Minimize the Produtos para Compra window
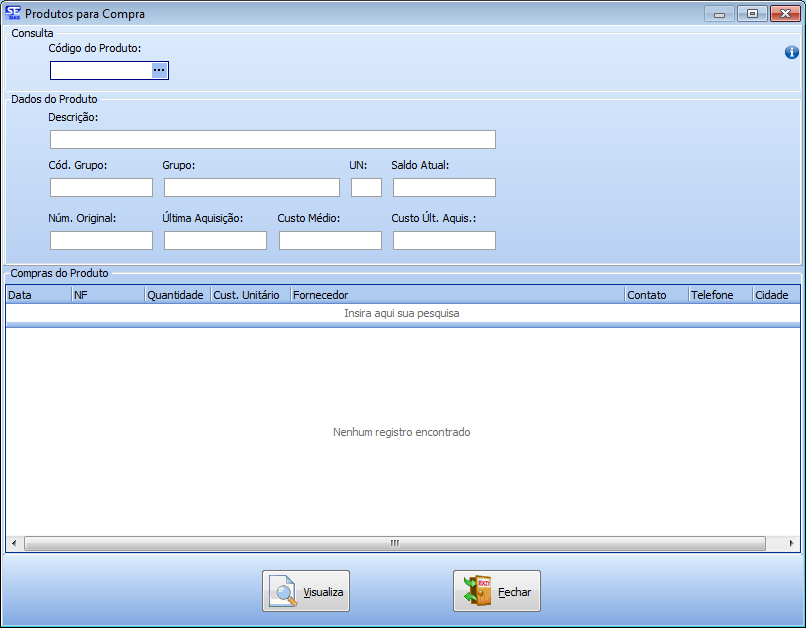This screenshot has height=628, width=806. pyautogui.click(x=719, y=14)
